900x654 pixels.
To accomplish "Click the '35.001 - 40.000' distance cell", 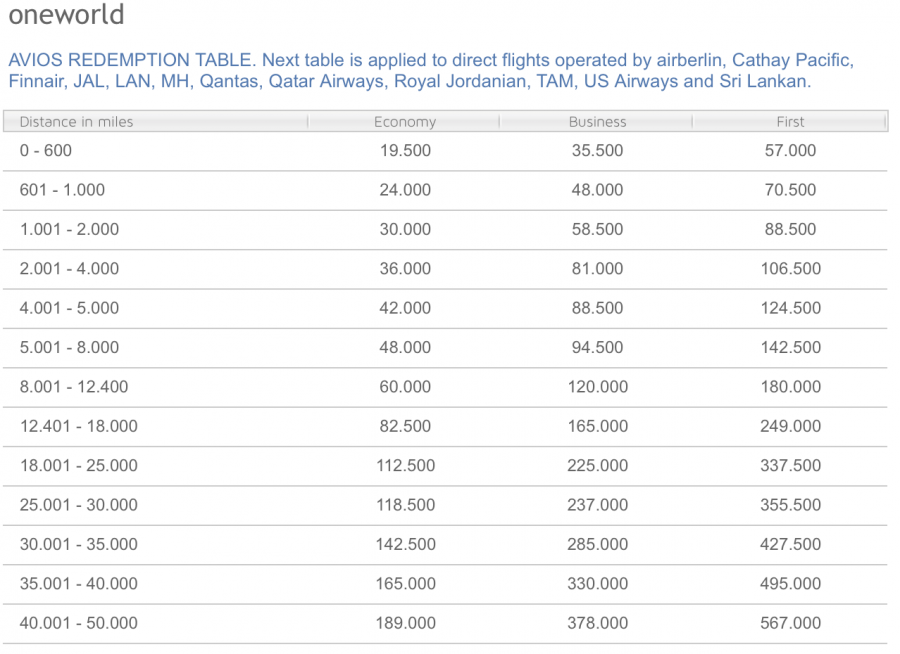I will point(79,584).
